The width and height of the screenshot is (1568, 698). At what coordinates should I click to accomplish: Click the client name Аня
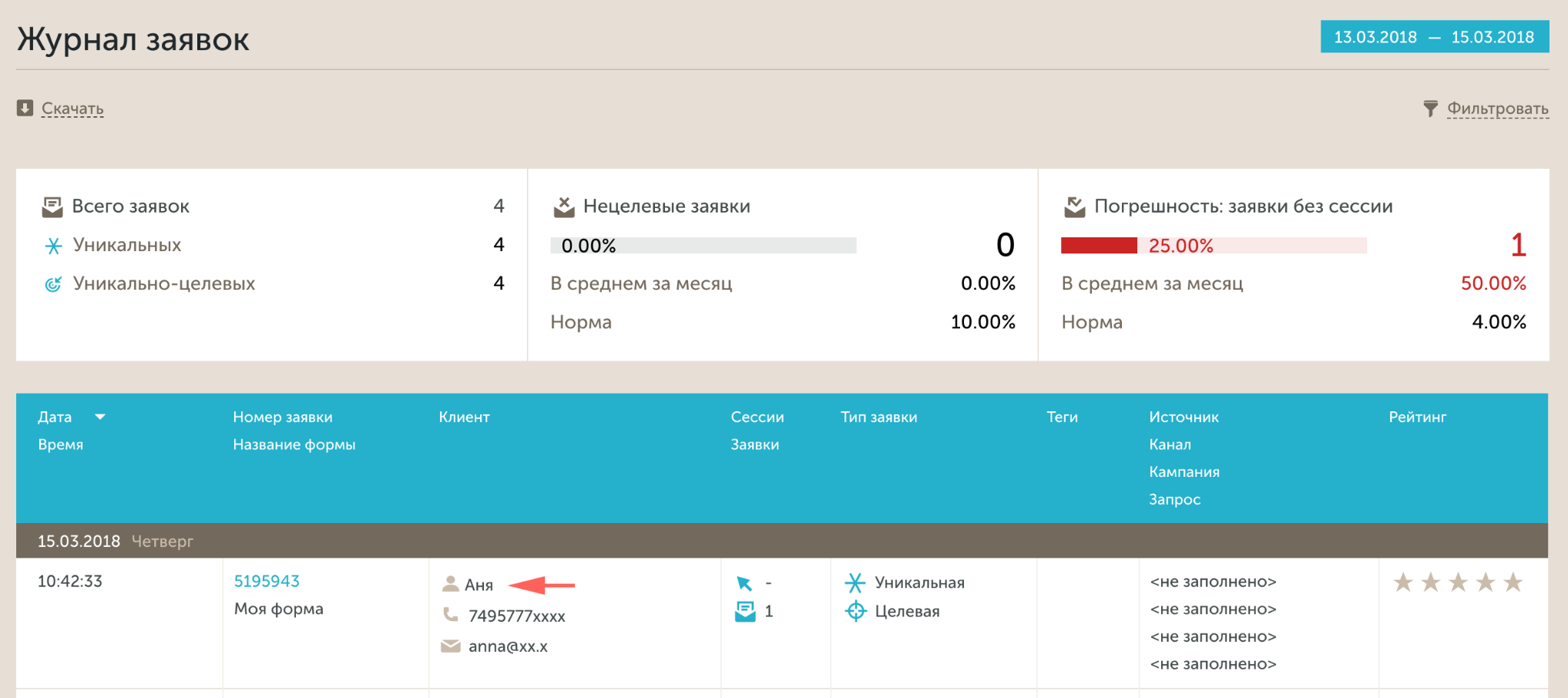[478, 585]
